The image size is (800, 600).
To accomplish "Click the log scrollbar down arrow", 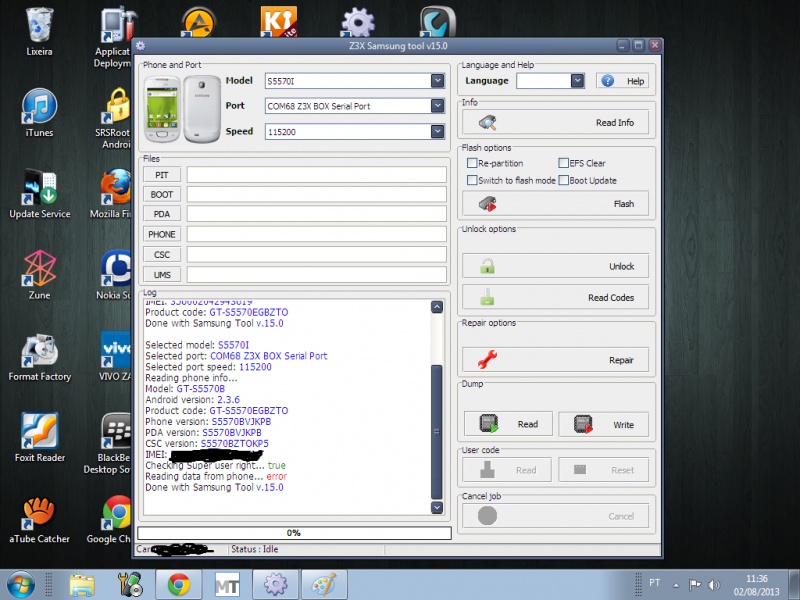I will (x=437, y=507).
